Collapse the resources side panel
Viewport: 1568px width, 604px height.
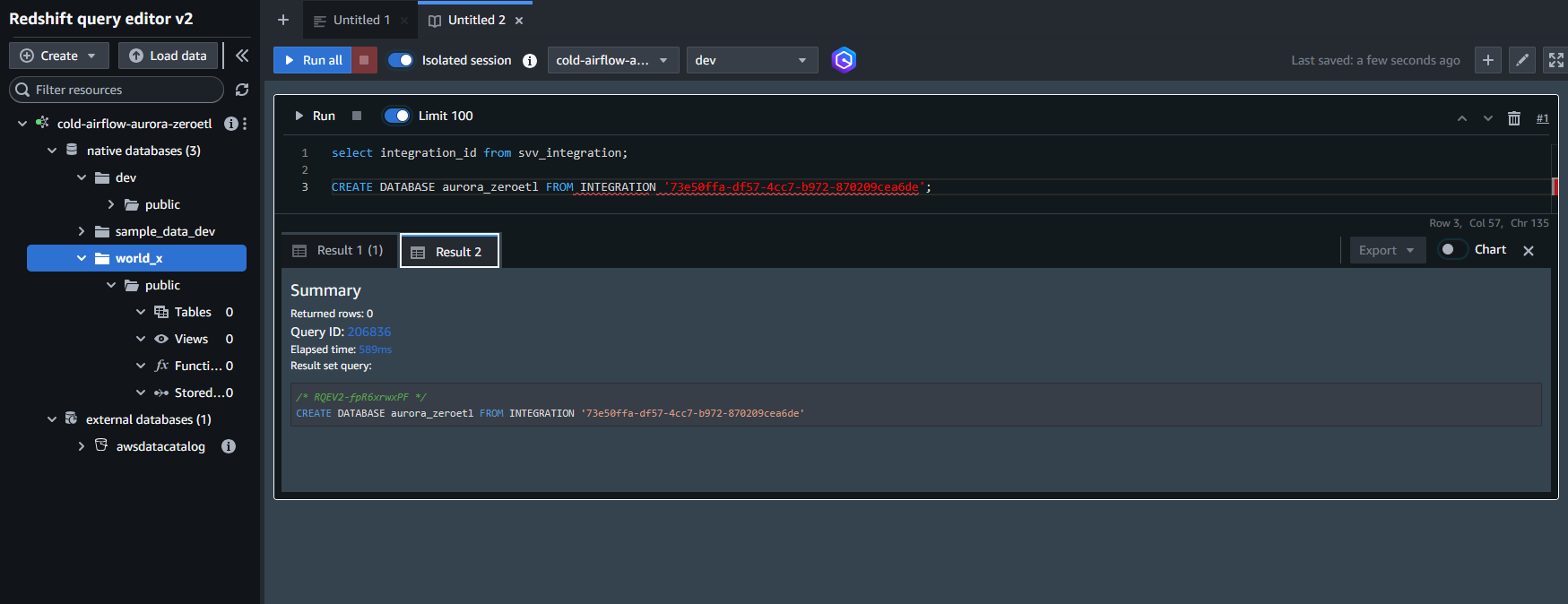click(242, 56)
